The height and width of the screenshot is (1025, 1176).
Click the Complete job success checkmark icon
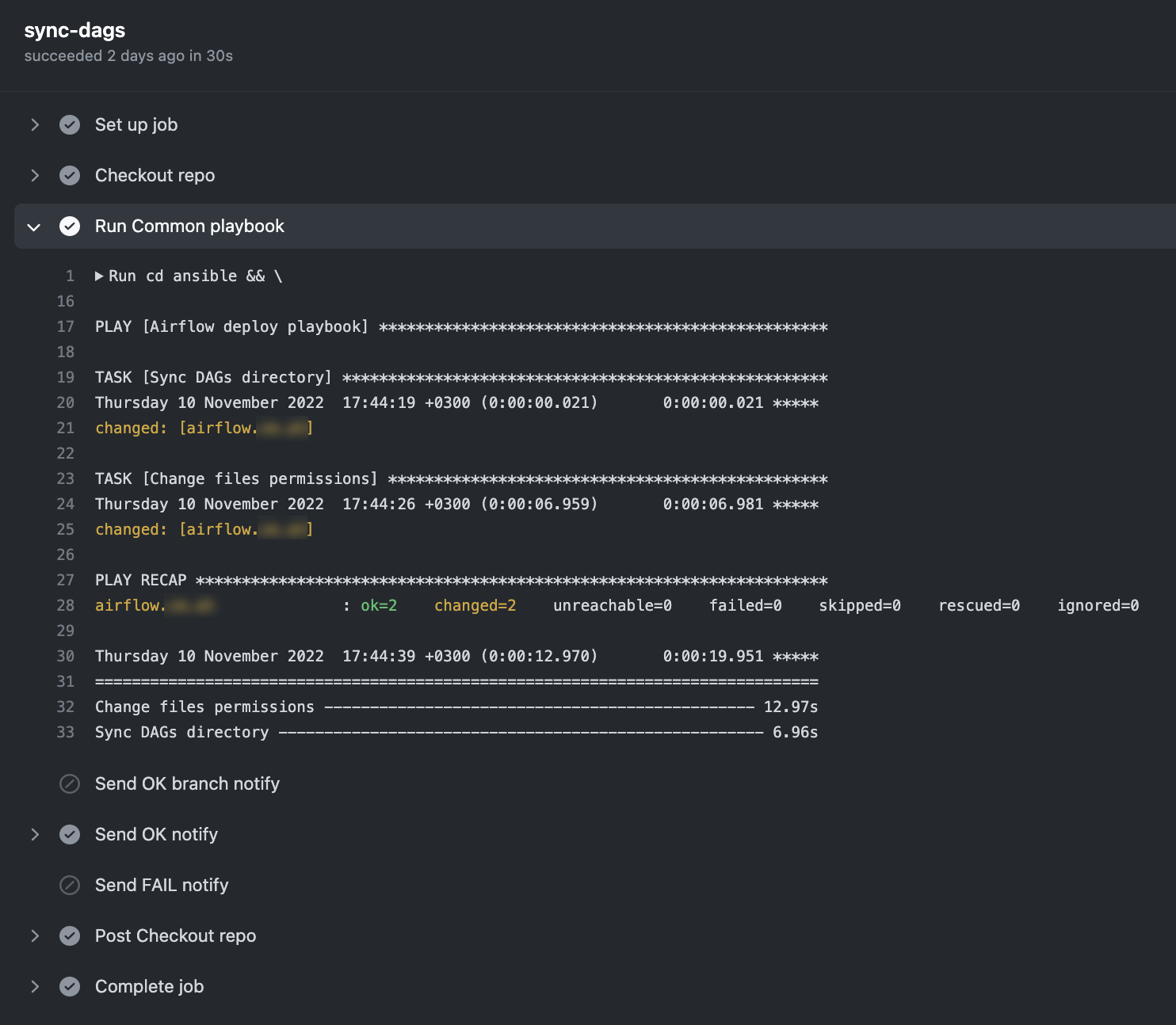pos(70,987)
